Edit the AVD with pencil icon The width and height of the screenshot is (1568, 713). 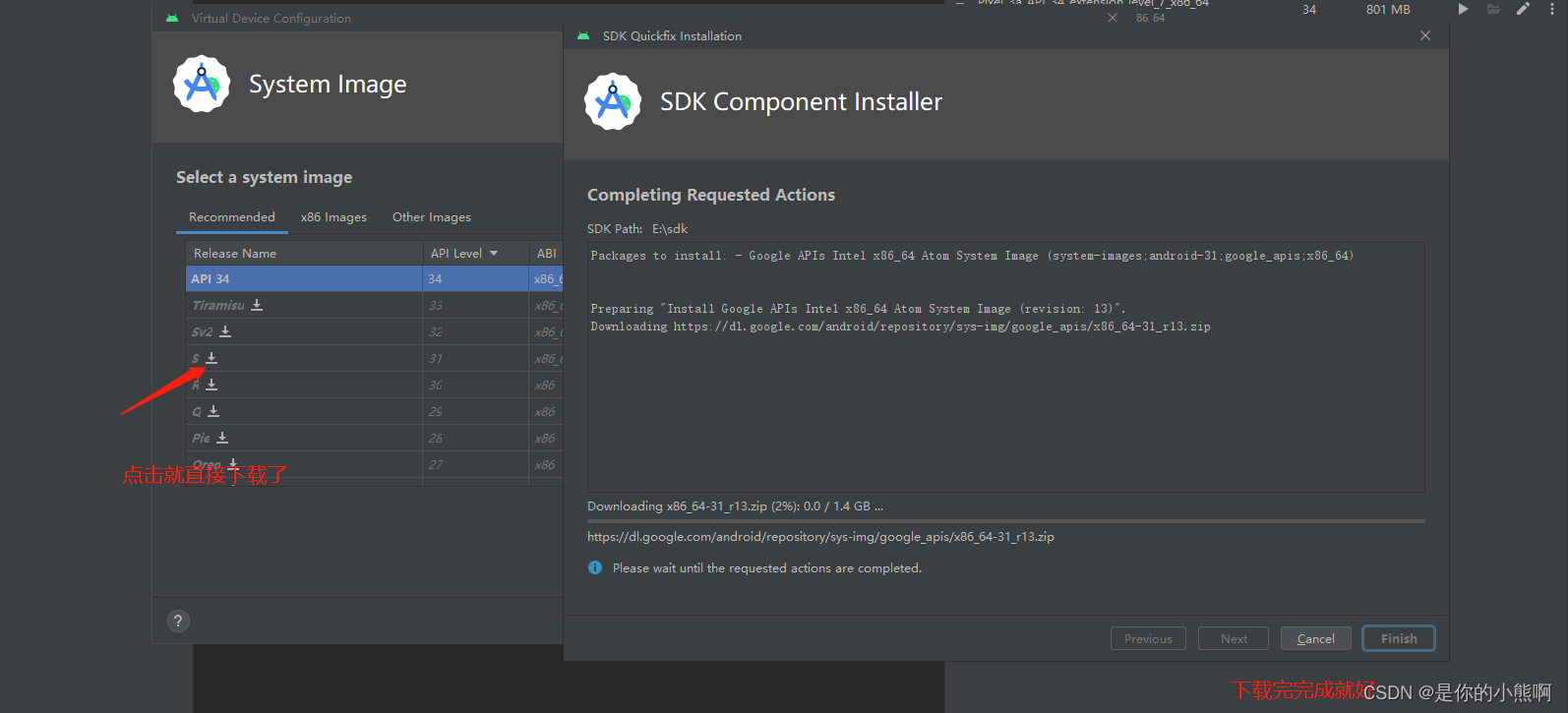(1523, 9)
